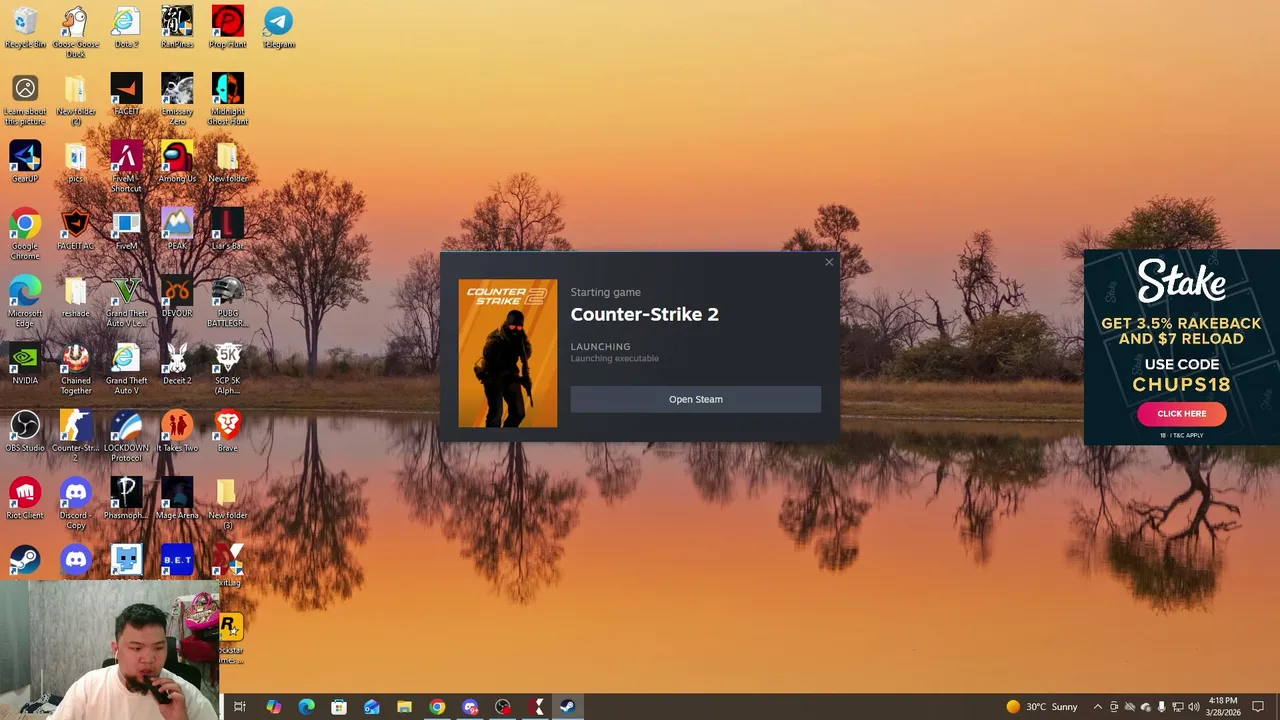This screenshot has width=1280, height=720.
Task: Show hidden system tray icons
Action: (1097, 707)
